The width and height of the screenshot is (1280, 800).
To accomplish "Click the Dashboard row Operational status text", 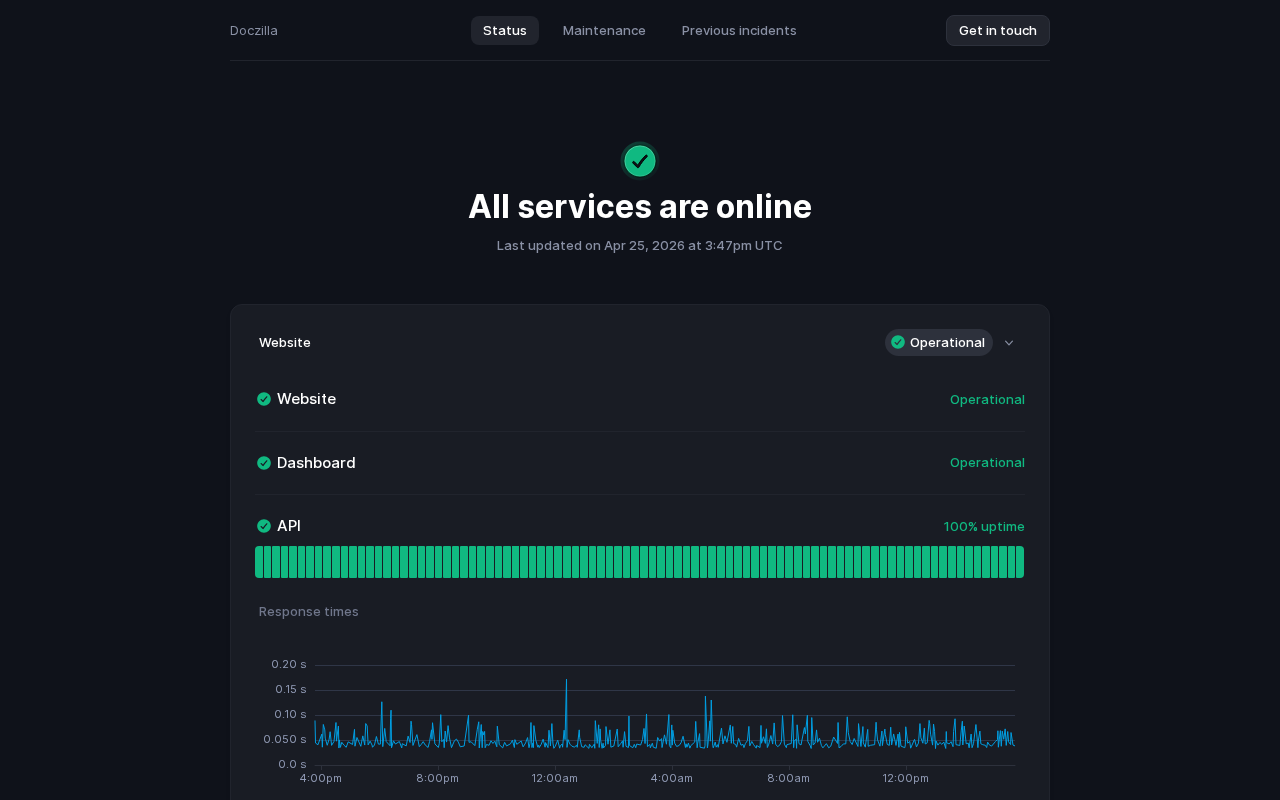I will [987, 462].
